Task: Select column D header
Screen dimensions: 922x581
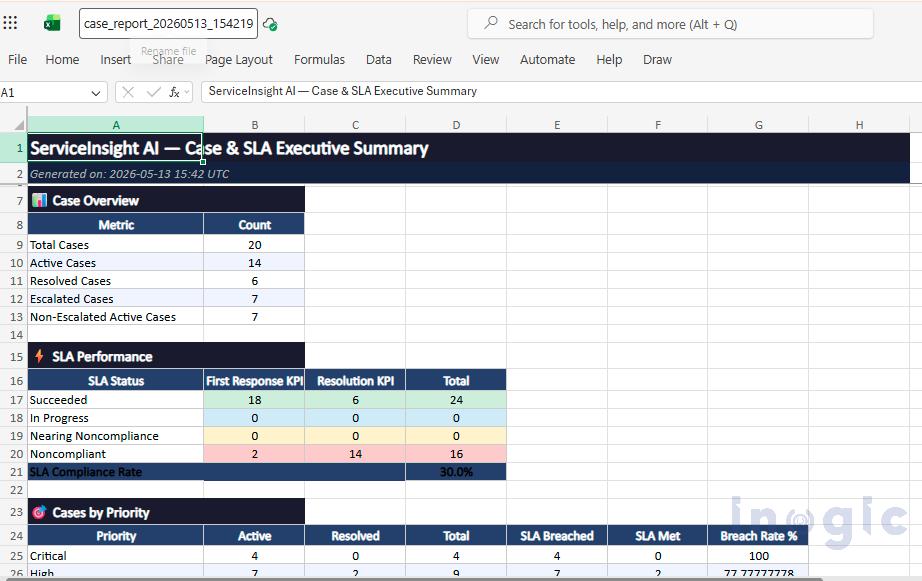Action: 456,125
